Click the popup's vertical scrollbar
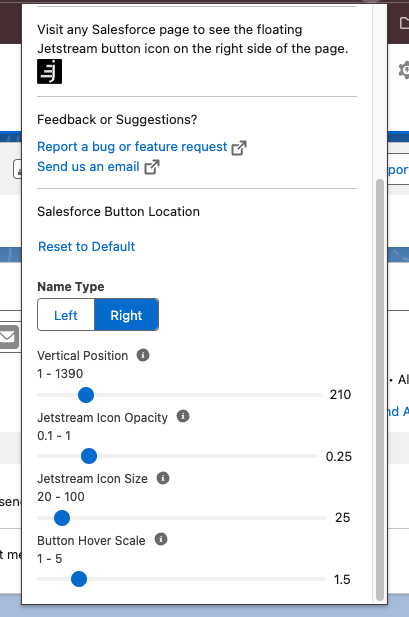This screenshot has width=409, height=617. coord(380,390)
